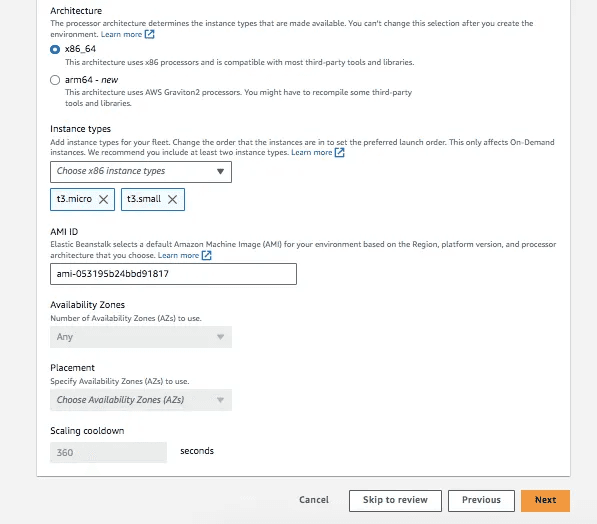The image size is (597, 524).
Task: Select the arm64 architecture radio button
Action: (x=55, y=80)
